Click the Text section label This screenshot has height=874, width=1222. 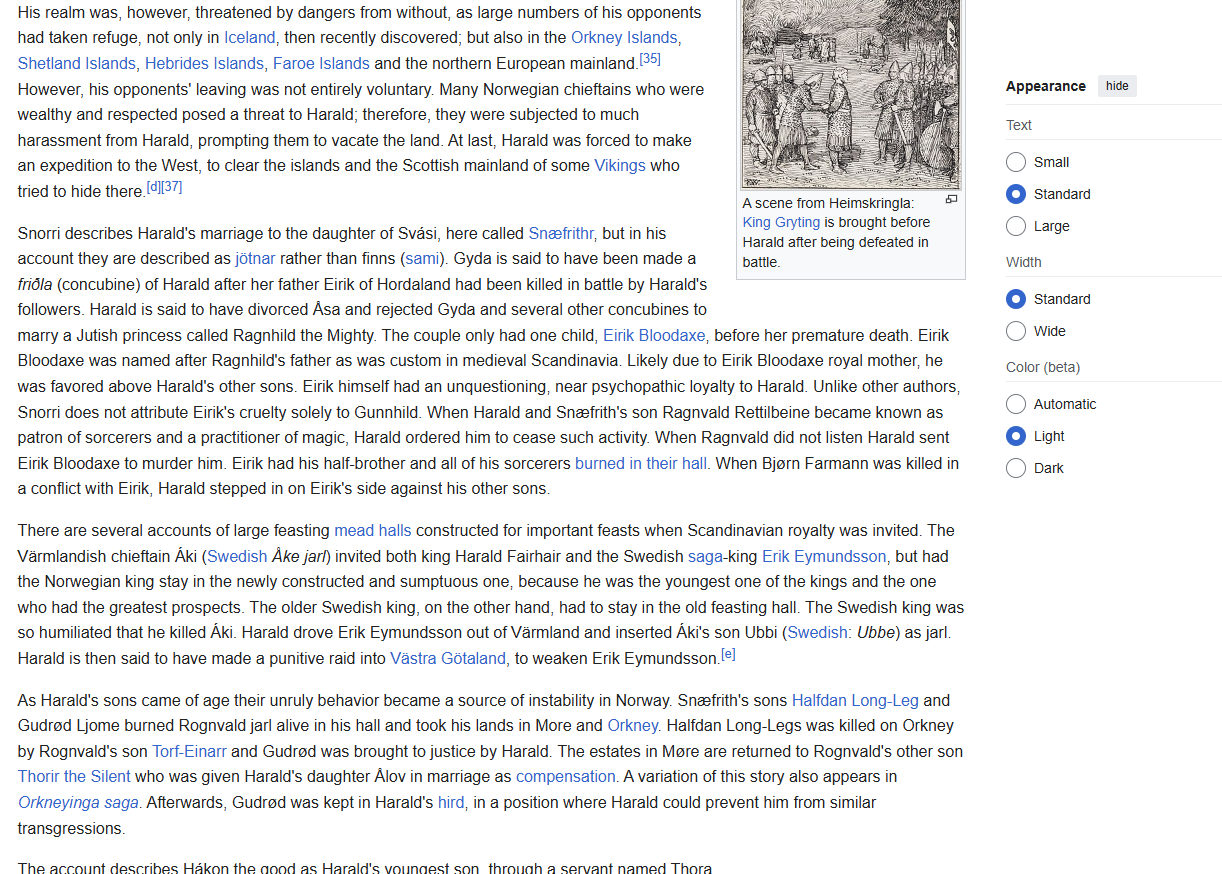[x=1019, y=125]
